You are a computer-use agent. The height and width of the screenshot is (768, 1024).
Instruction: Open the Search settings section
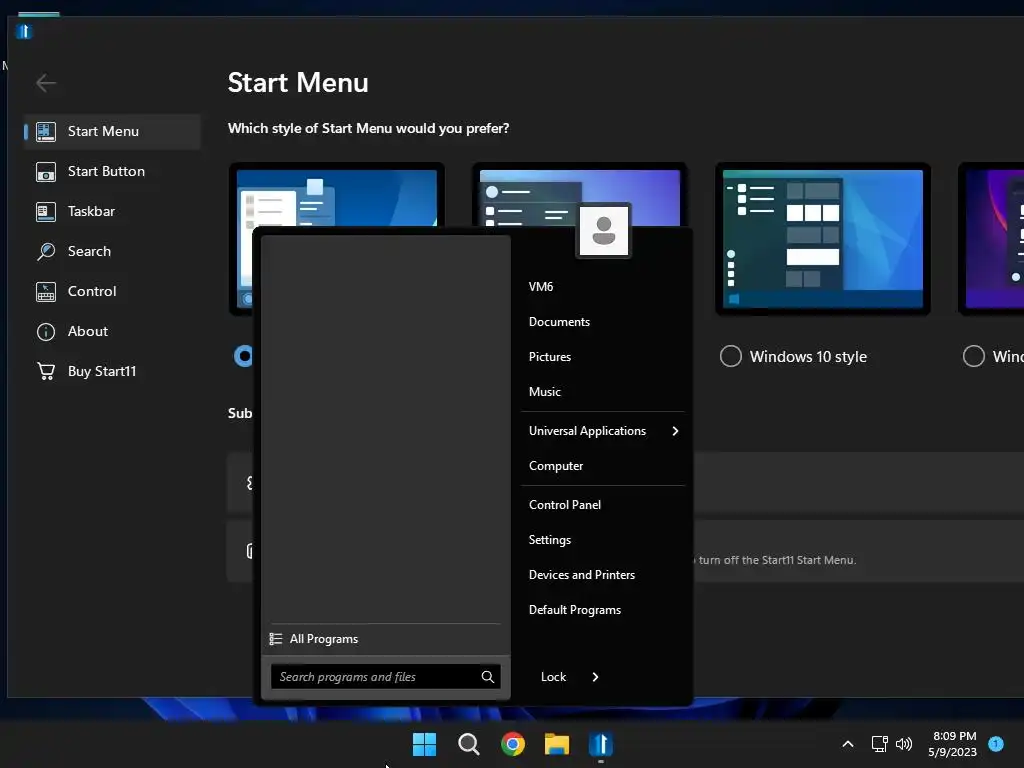[x=112, y=251]
